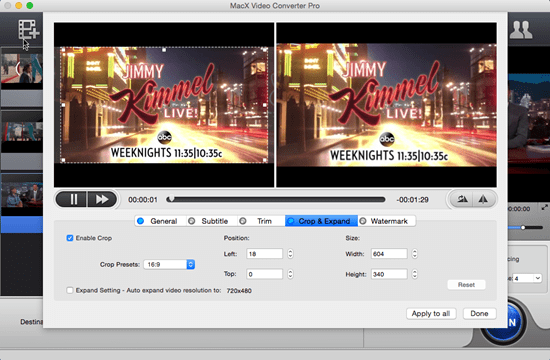Click the flip video icon
This screenshot has height=360, width=550.
coord(484,200)
